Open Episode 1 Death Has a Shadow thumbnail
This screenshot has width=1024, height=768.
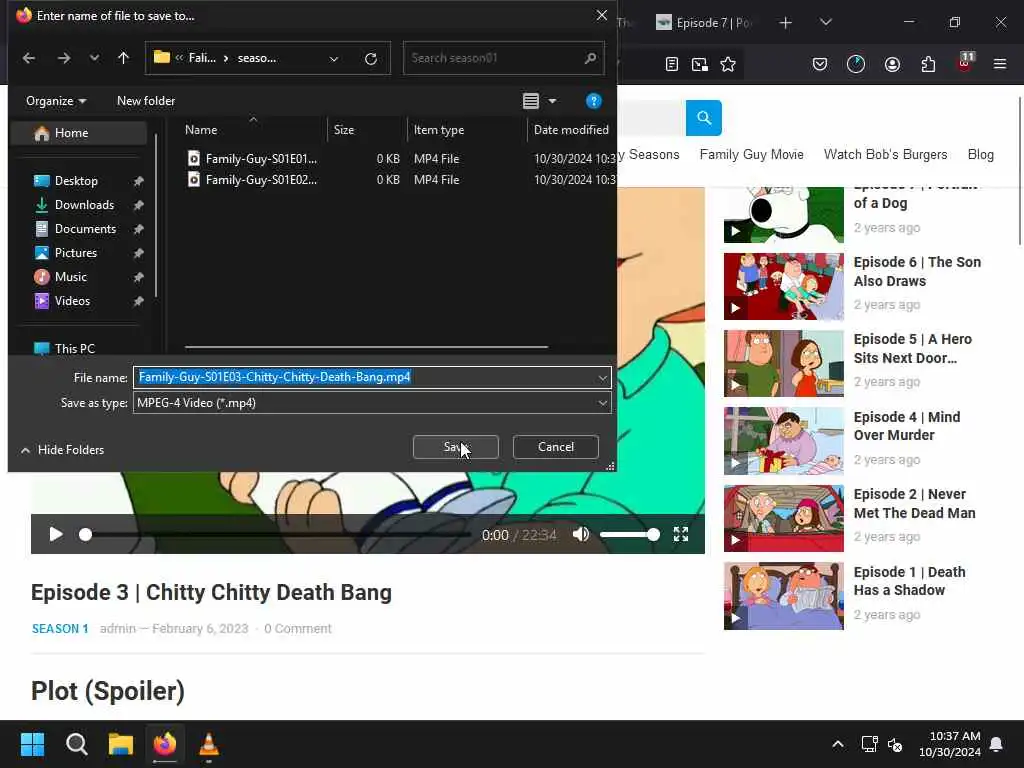click(x=784, y=596)
